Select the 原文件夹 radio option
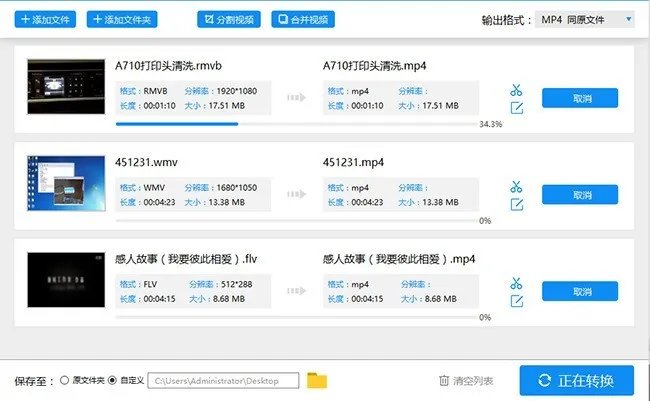 pos(64,380)
